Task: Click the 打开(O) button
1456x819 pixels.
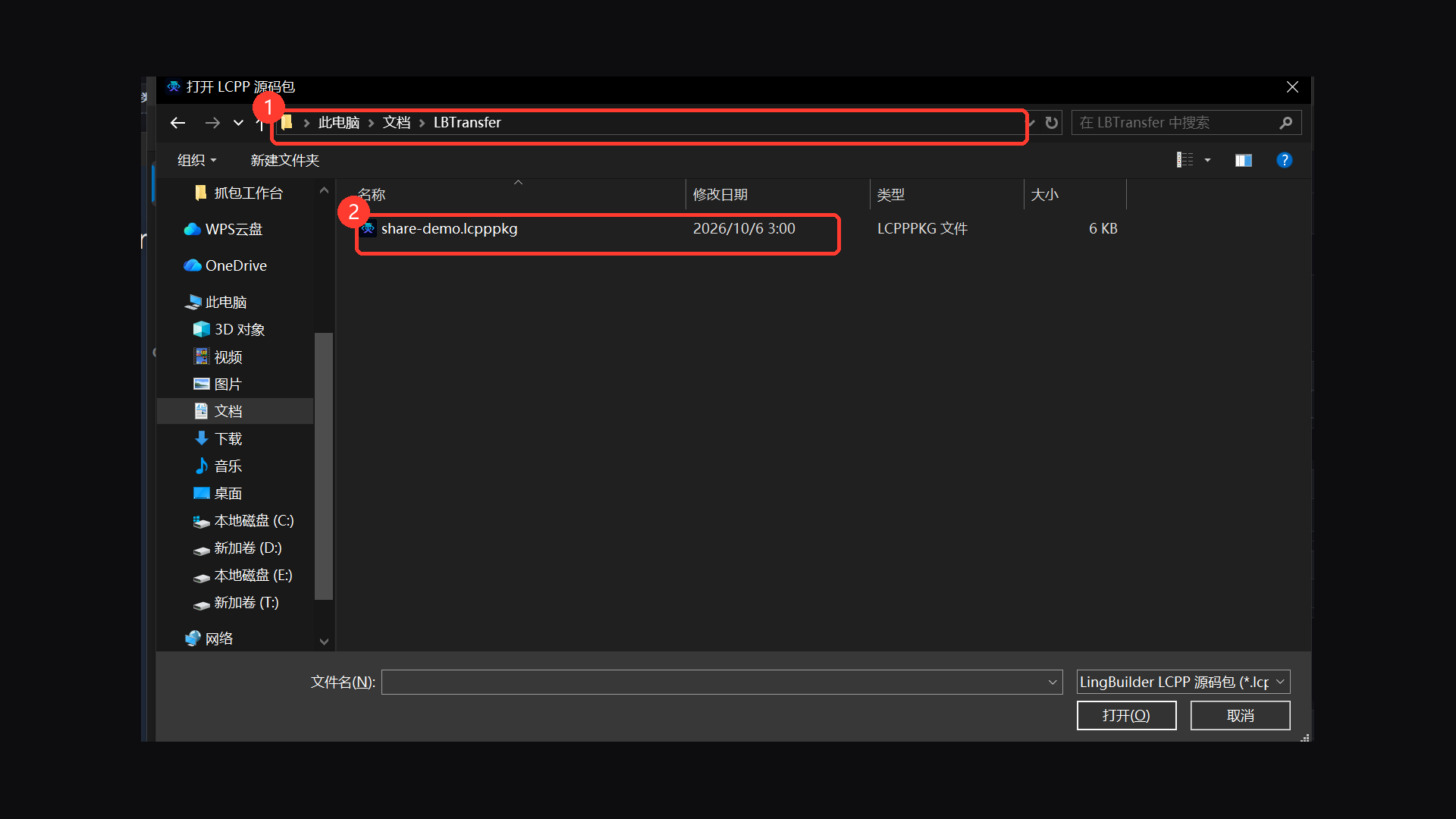Action: tap(1126, 715)
